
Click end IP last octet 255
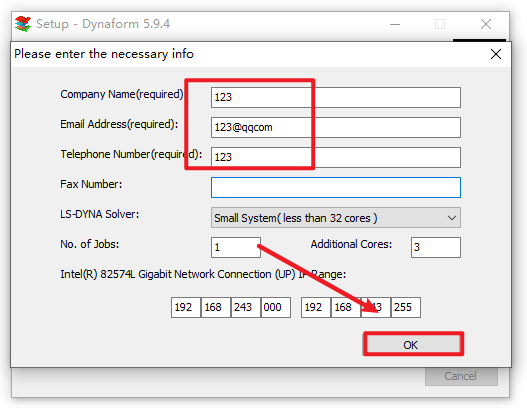[x=406, y=307]
